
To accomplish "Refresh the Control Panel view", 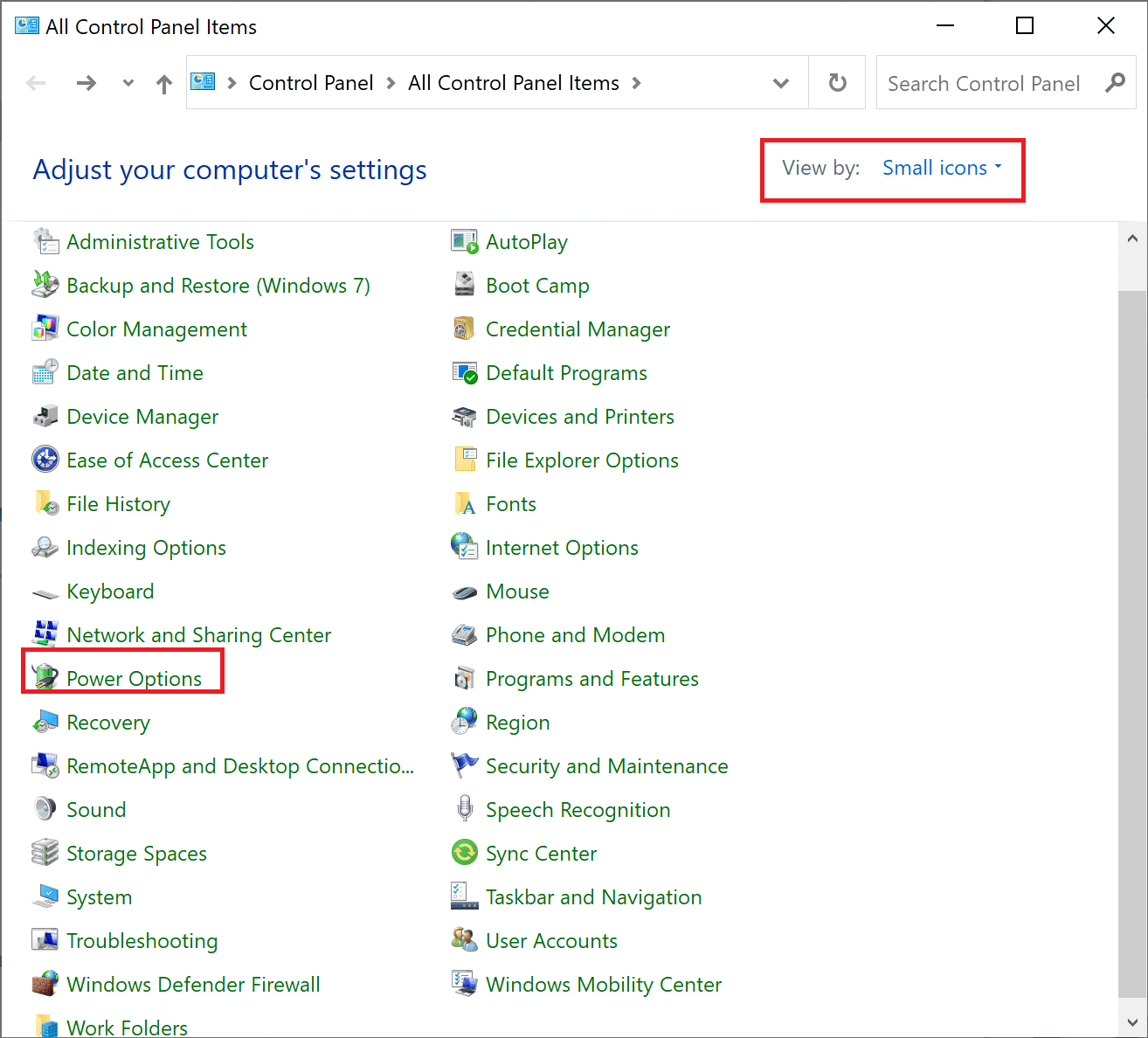I will click(x=837, y=83).
